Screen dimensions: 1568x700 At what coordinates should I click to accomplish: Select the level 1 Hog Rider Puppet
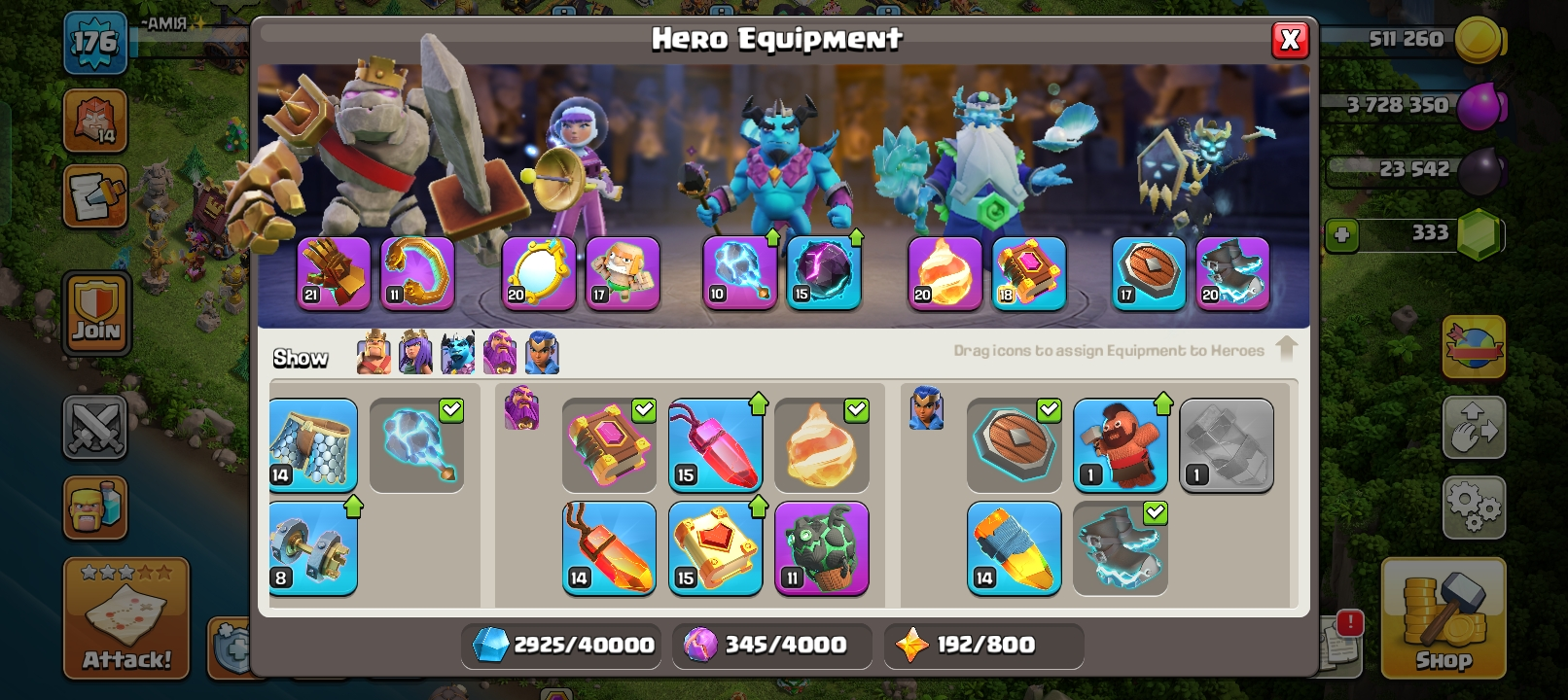pos(1121,445)
